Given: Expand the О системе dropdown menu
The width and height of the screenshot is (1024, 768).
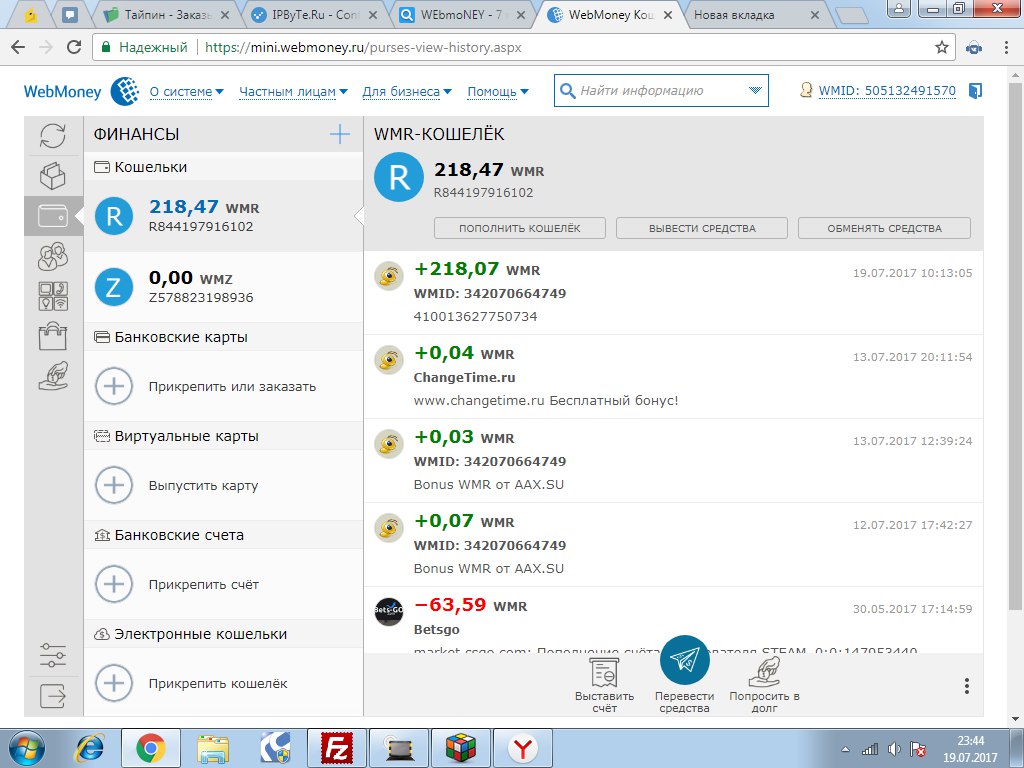Looking at the screenshot, I should click(x=186, y=92).
